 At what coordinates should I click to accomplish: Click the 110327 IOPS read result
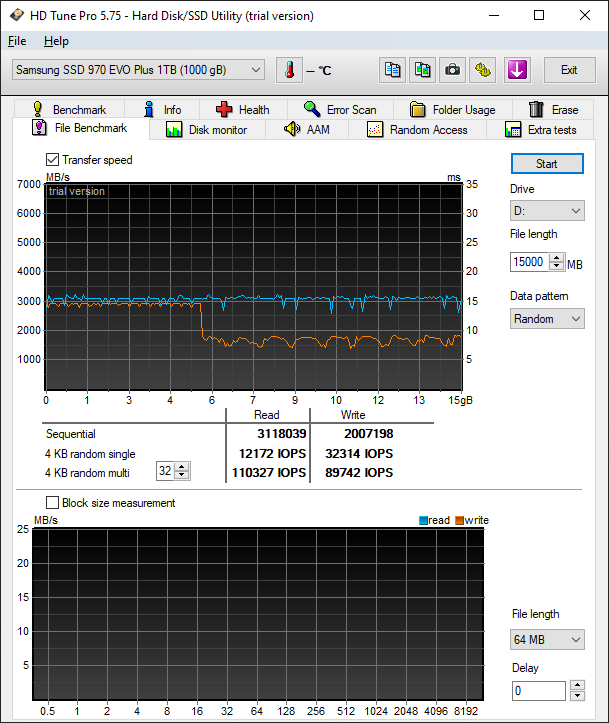coord(269,473)
